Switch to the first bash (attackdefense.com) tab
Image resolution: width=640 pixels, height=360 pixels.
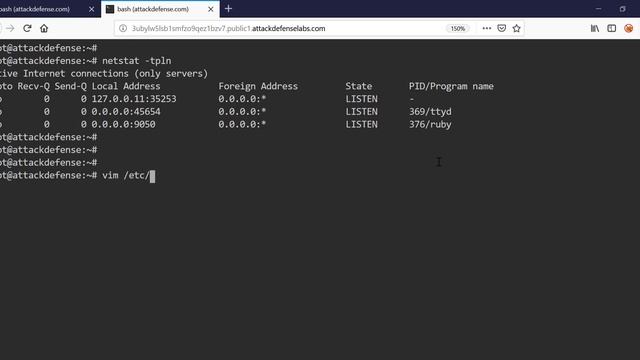pyautogui.click(x=48, y=9)
